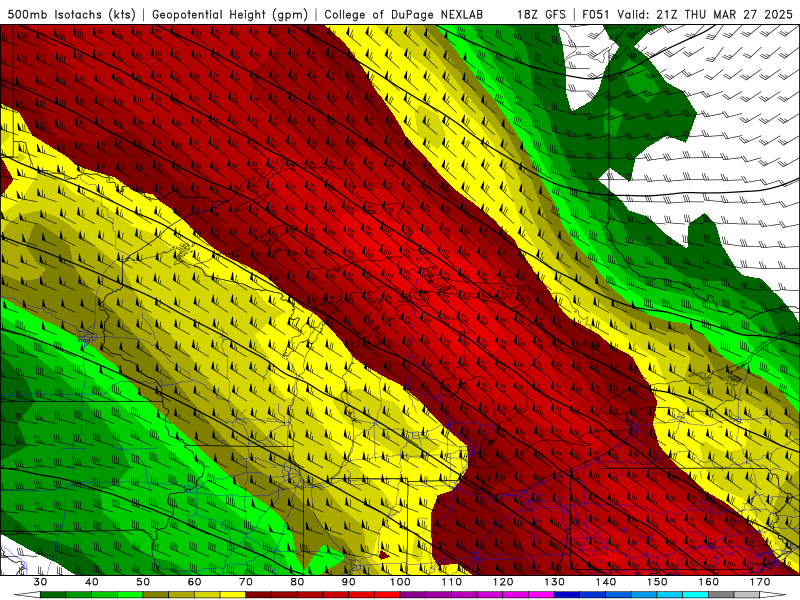
Task: Click the colorbar label '120'
Action: [x=503, y=582]
